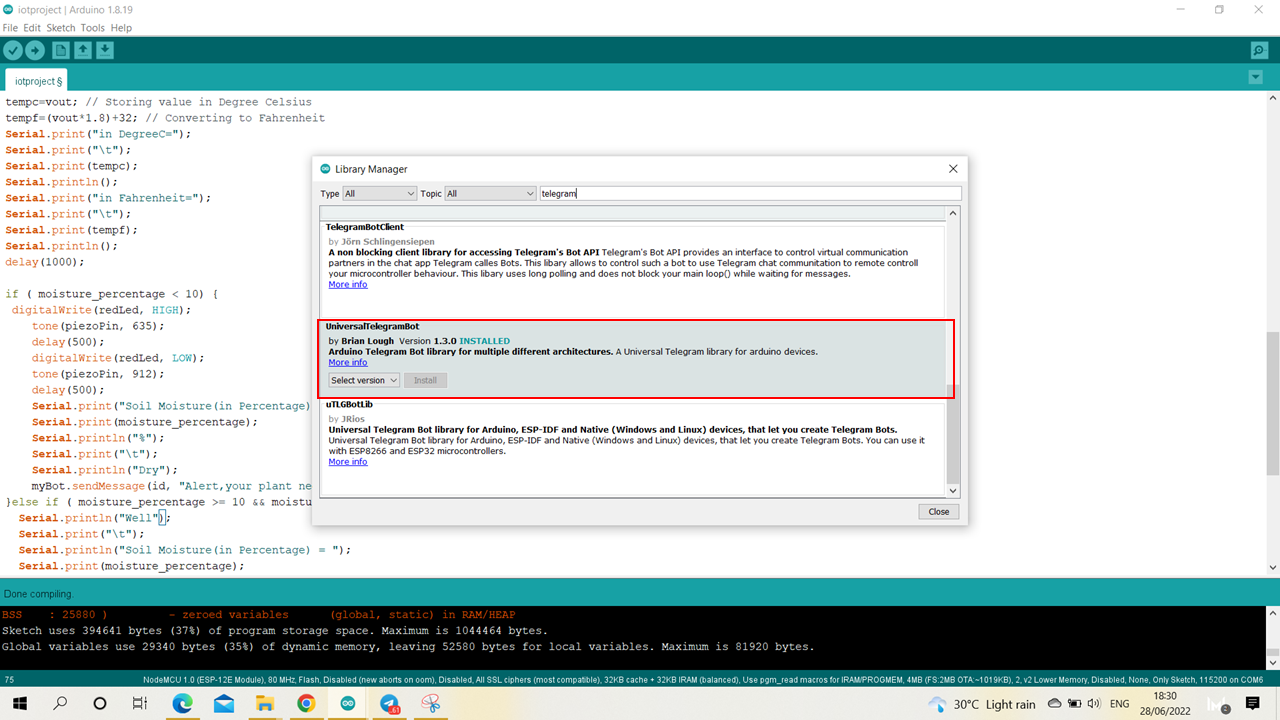1280x720 pixels.
Task: Open the taskbar clock and calendar
Action: tap(1164, 704)
